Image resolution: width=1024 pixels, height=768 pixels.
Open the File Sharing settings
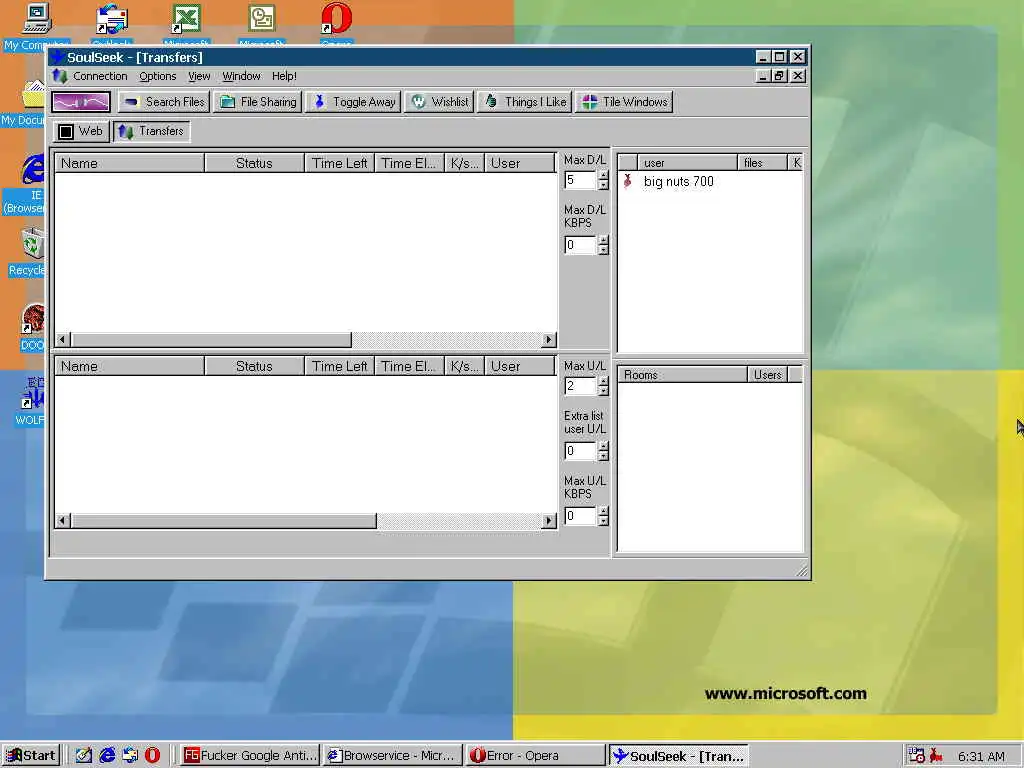pyautogui.click(x=258, y=102)
